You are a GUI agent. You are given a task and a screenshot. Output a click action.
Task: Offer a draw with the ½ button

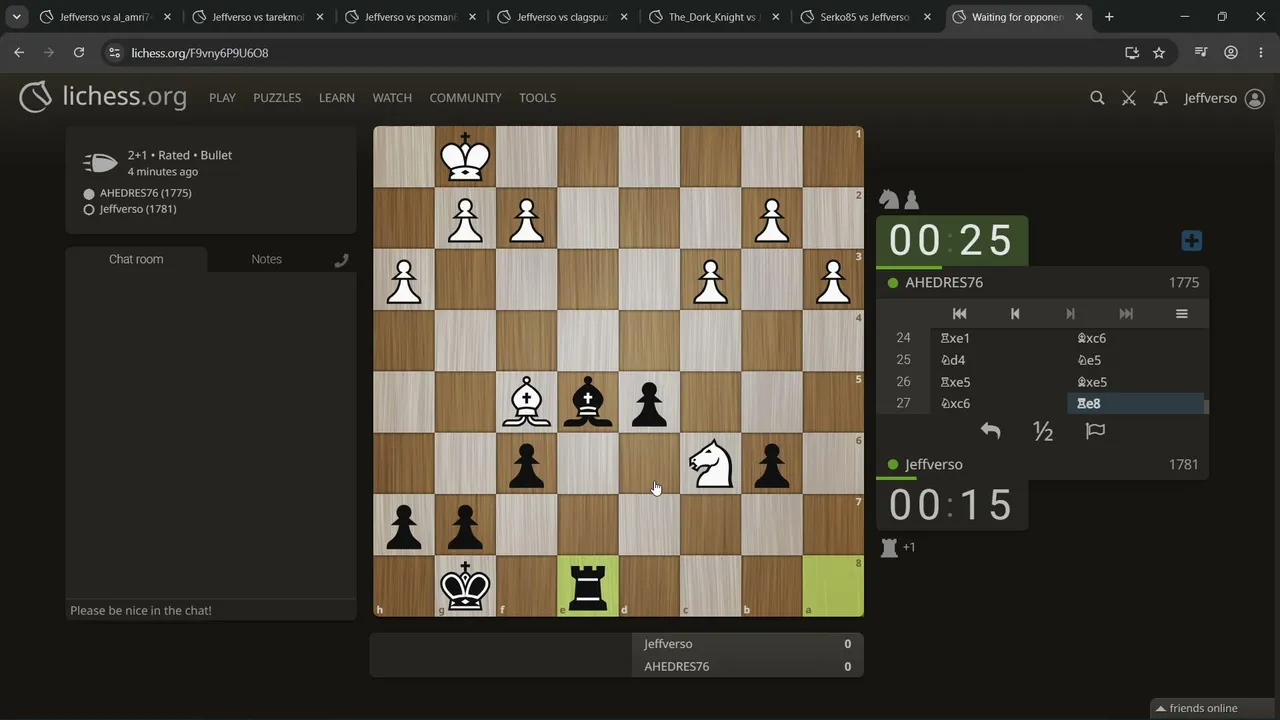pos(1043,431)
